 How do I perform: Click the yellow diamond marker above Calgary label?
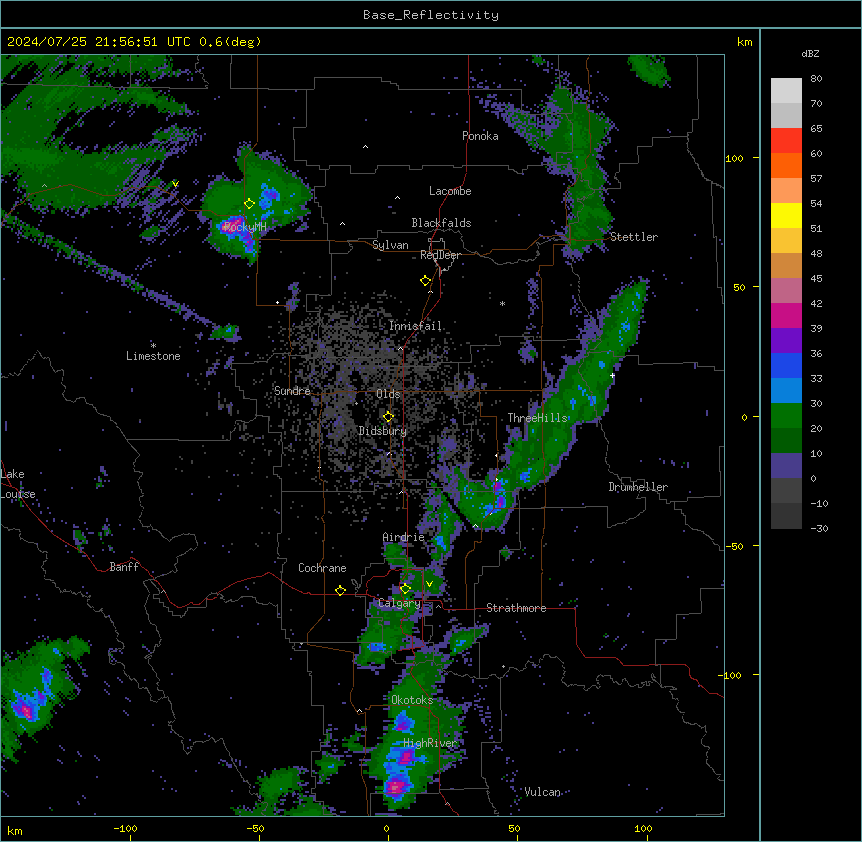405,589
